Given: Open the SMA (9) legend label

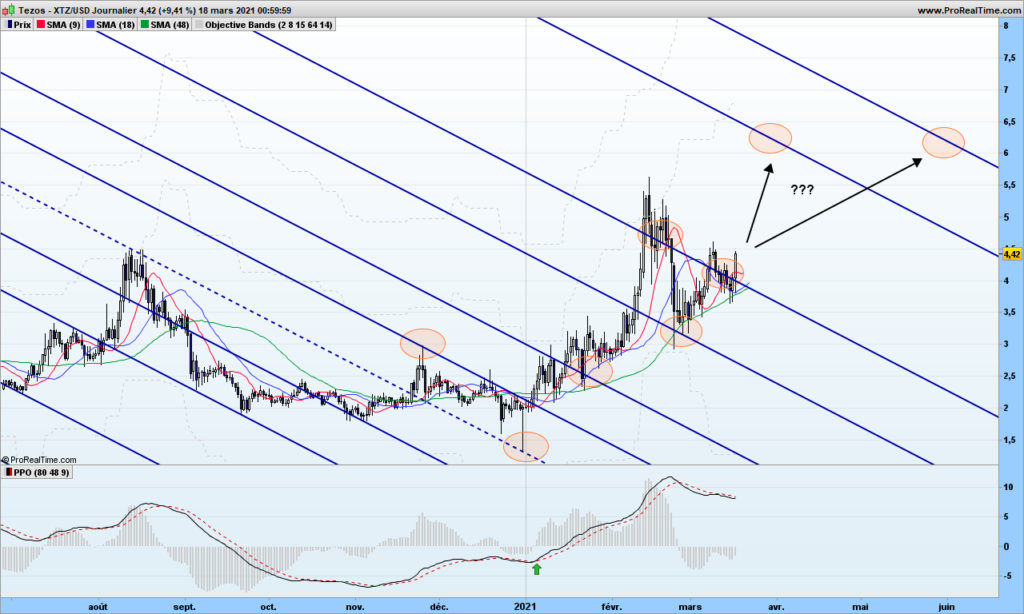Looking at the screenshot, I should pos(63,25).
